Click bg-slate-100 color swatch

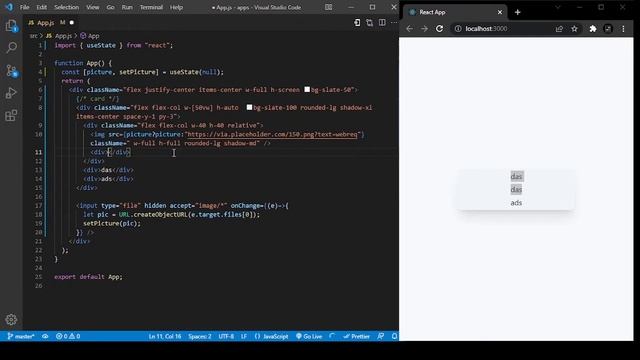[249, 107]
